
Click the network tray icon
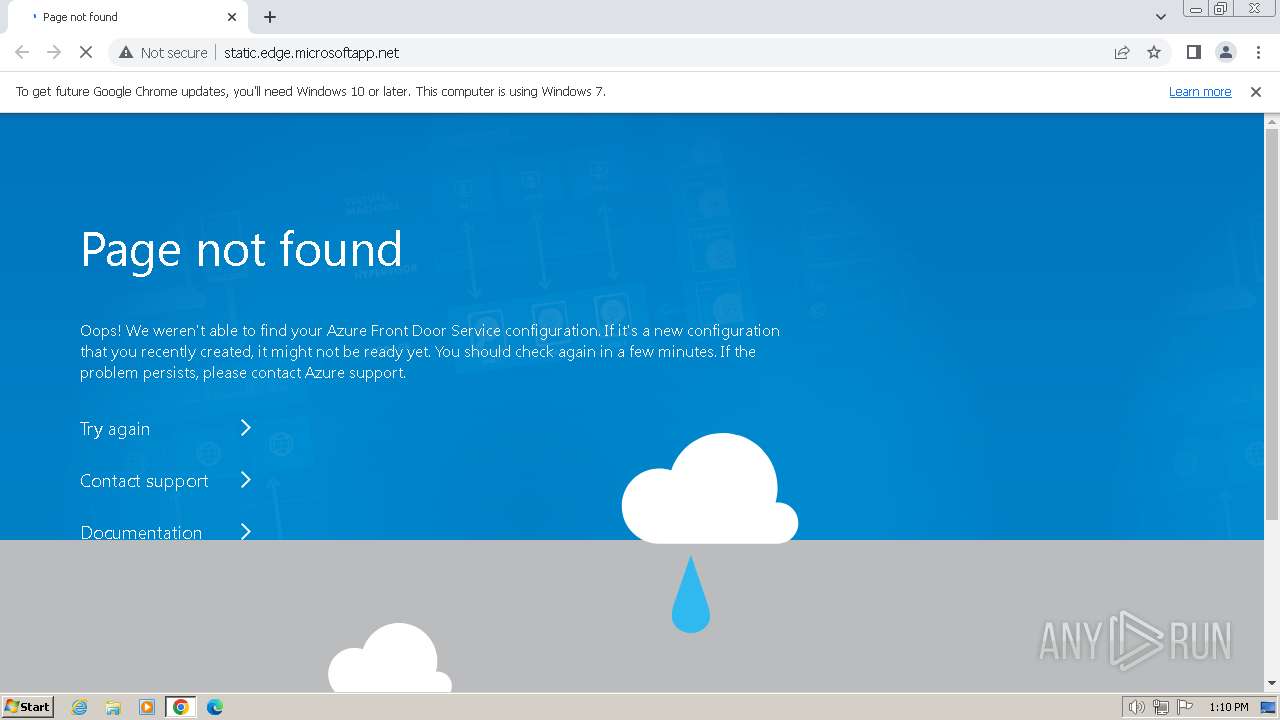pos(1161,707)
